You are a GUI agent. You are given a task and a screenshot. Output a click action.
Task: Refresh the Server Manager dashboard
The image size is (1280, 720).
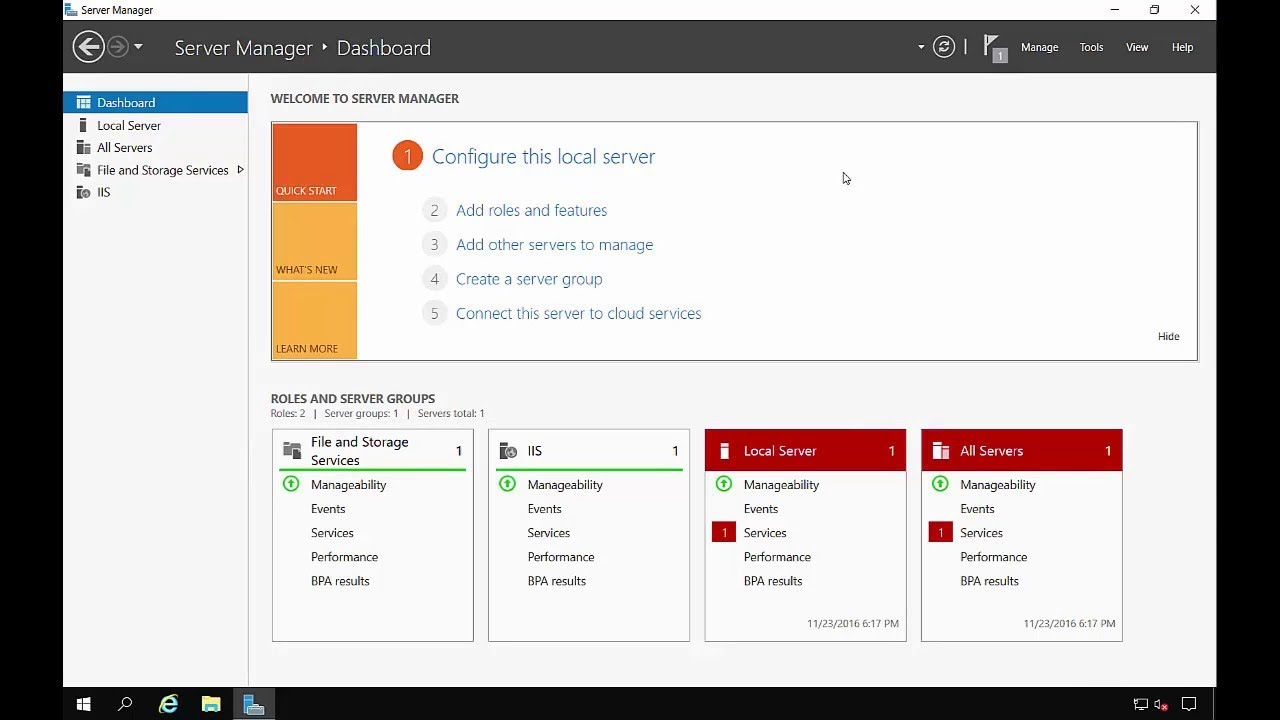[943, 47]
